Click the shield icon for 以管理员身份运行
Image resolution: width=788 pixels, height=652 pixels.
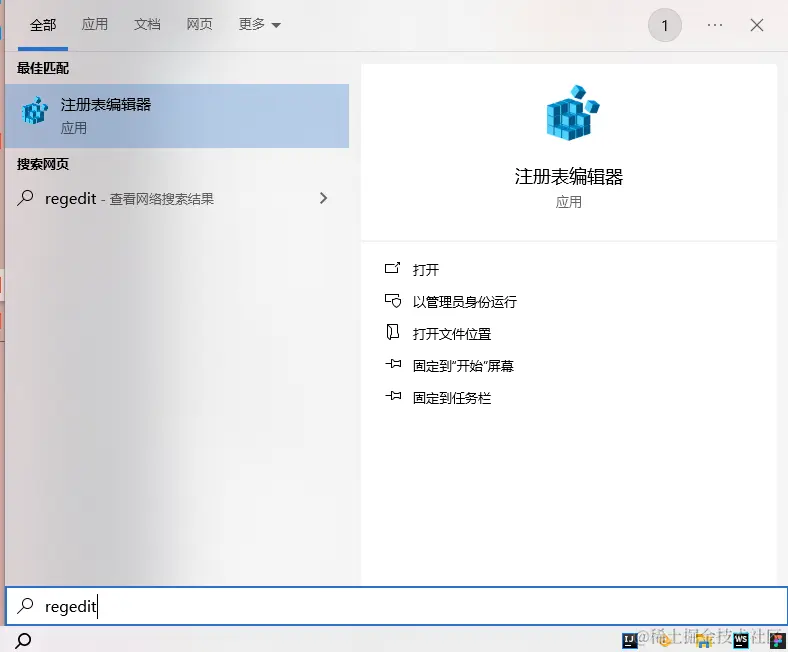click(392, 301)
